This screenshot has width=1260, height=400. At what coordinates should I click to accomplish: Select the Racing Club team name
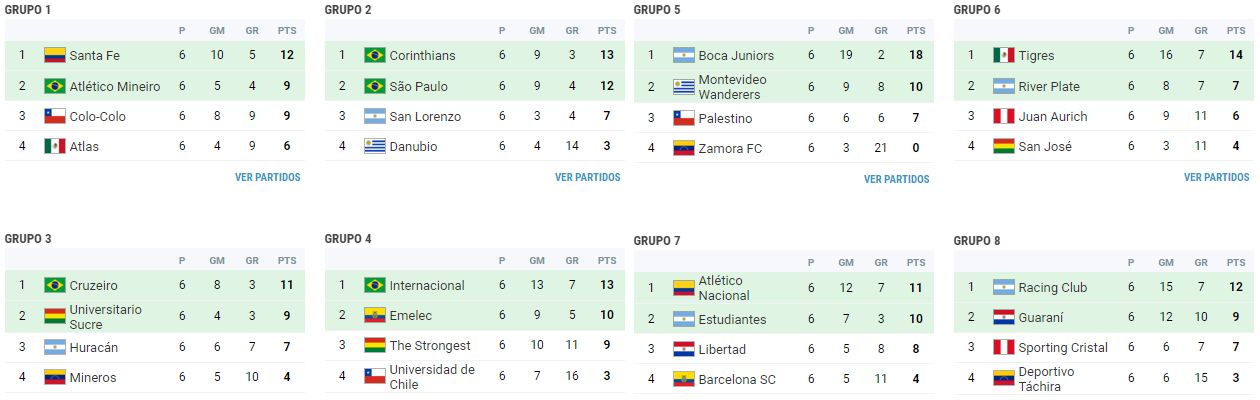pyautogui.click(x=1052, y=288)
